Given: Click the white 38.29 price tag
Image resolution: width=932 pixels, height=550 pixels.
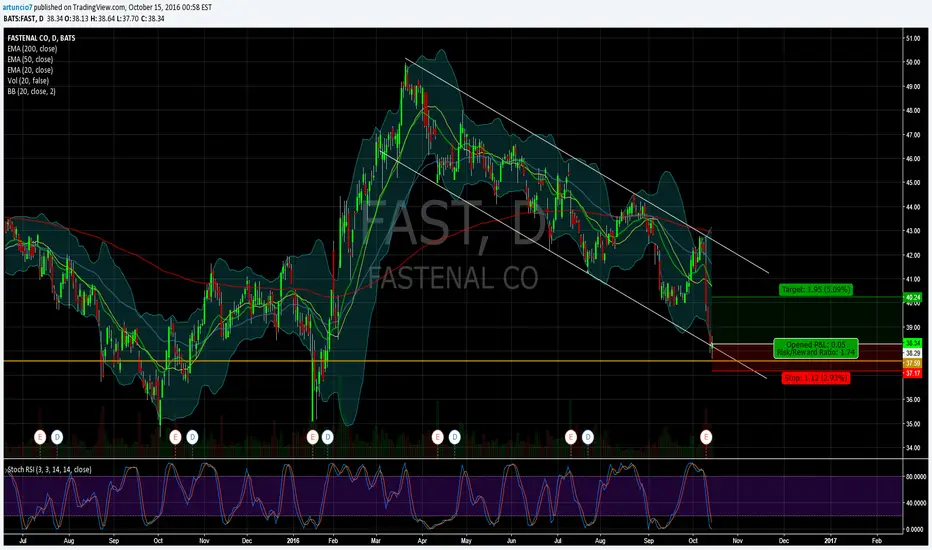Looking at the screenshot, I should pyautogui.click(x=912, y=353).
